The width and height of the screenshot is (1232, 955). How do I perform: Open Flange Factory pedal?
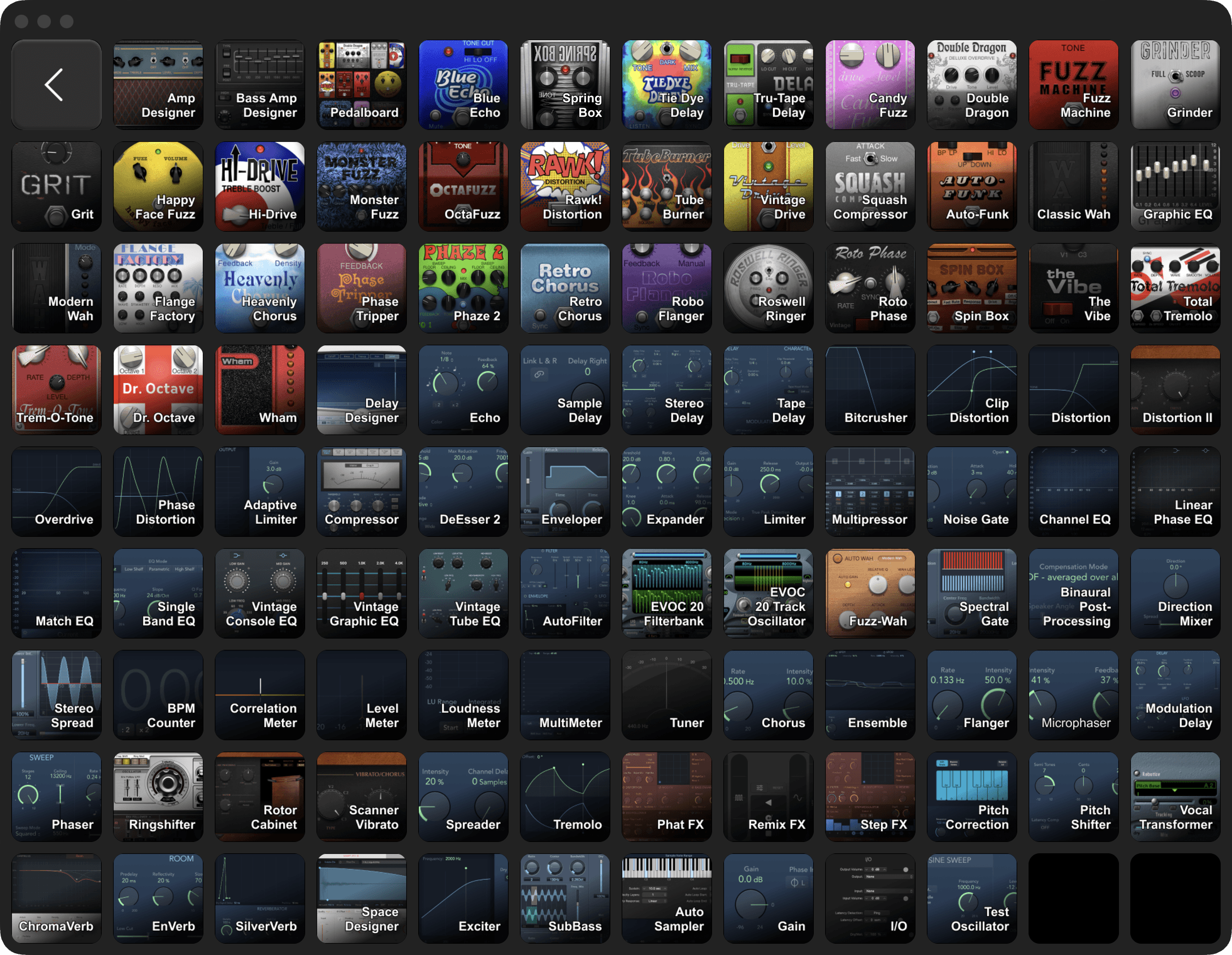158,288
